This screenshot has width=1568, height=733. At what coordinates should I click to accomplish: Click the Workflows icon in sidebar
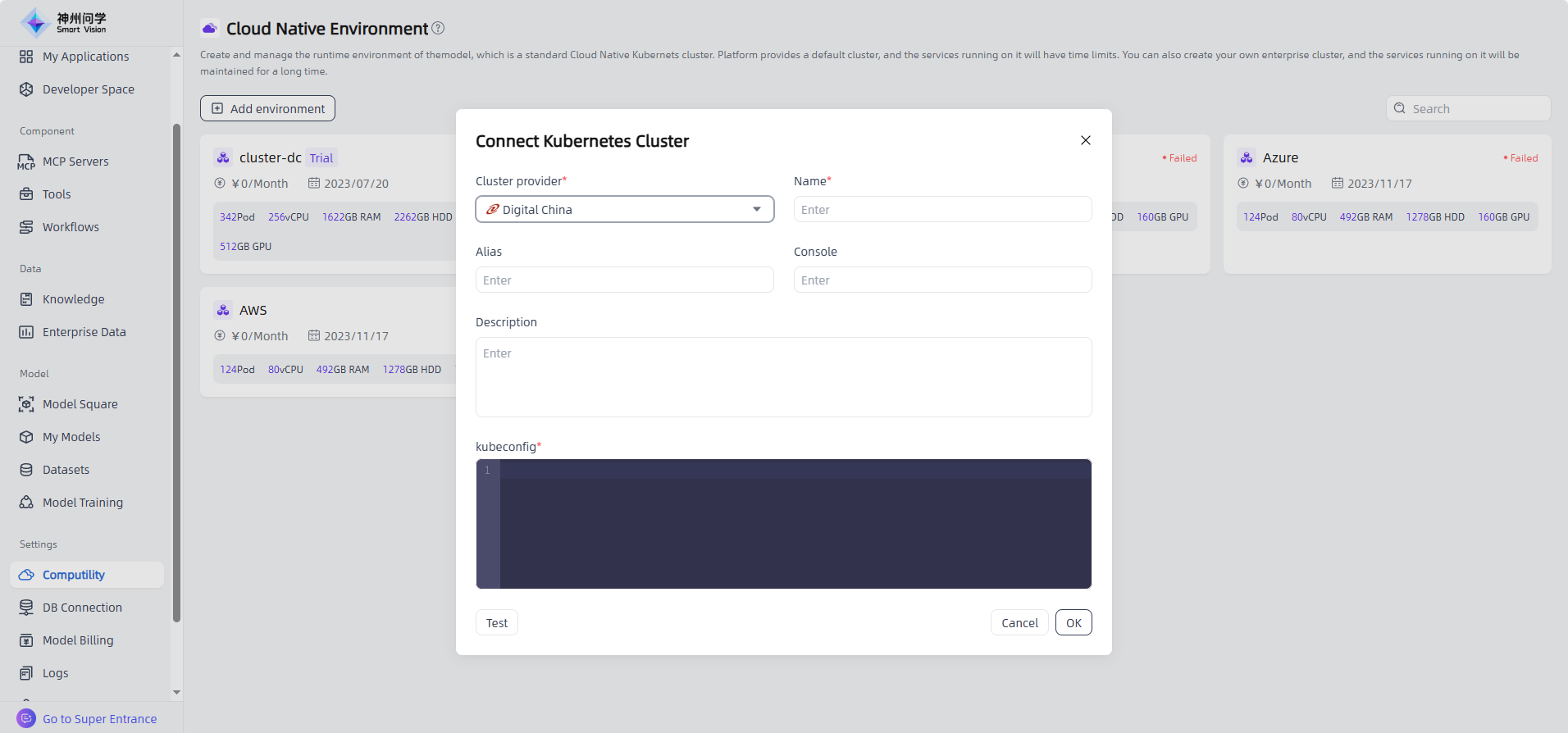(26, 227)
